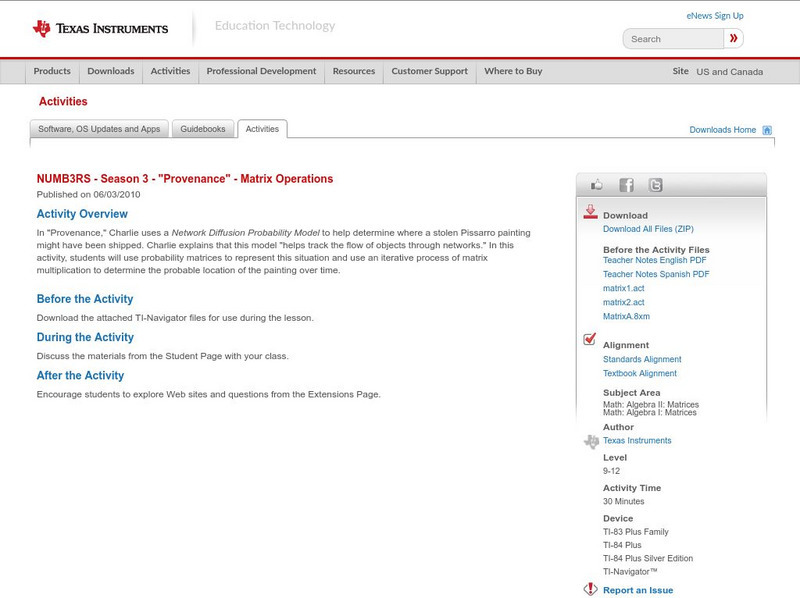Open Professional Development menu
800x598 pixels.
tap(261, 71)
